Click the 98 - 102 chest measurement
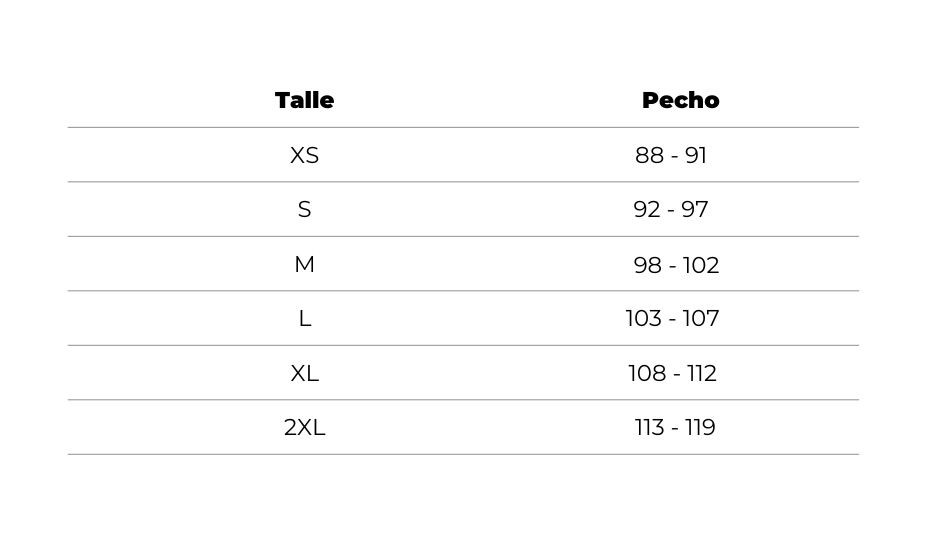 click(676, 265)
